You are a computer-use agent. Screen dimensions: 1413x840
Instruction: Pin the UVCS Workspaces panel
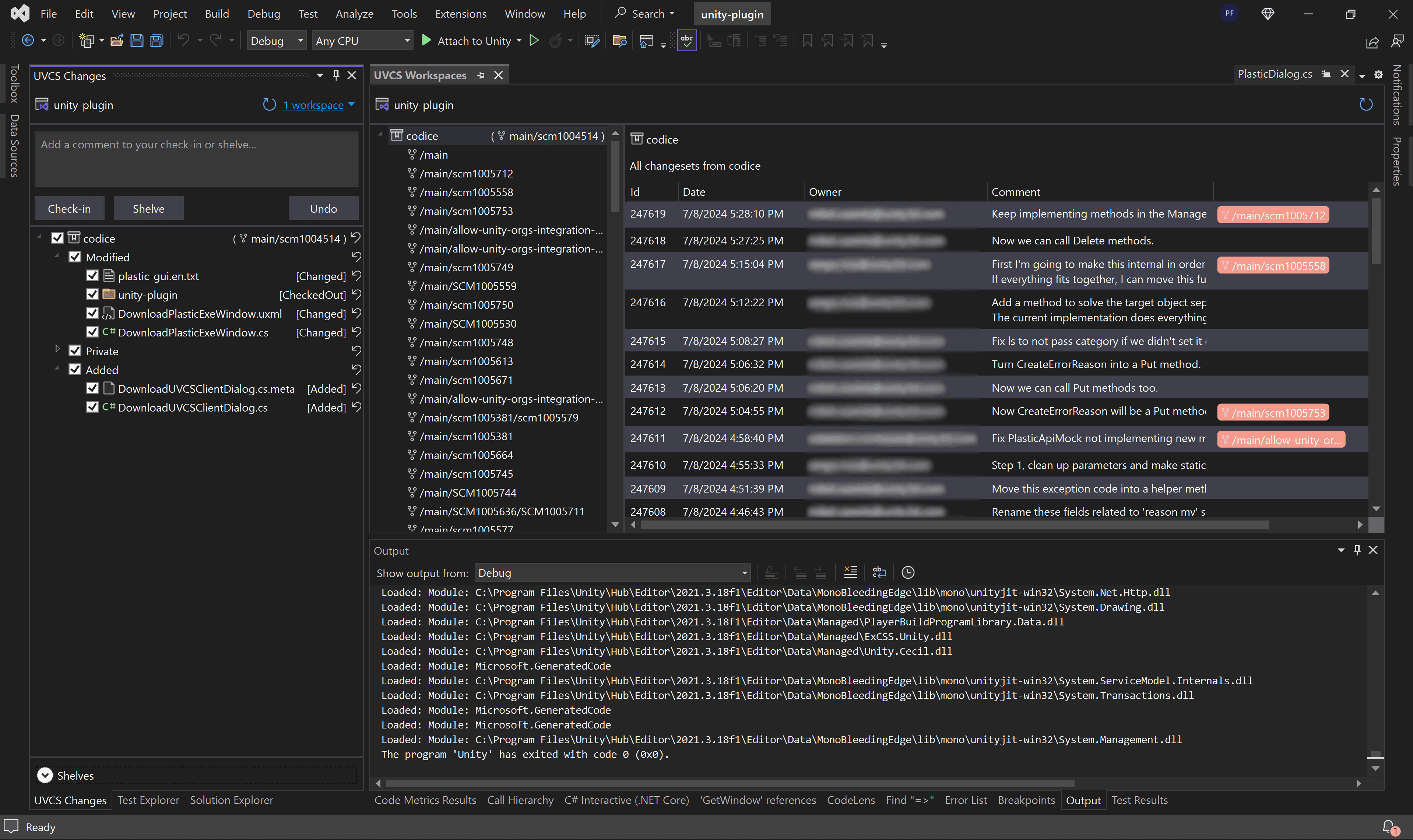point(481,75)
